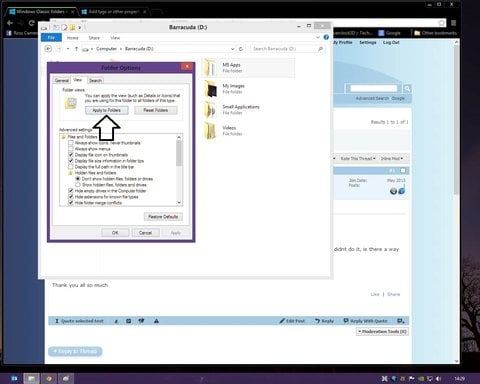Select the Small Applications folder icon
The height and width of the screenshot is (384, 480).
pyautogui.click(x=211, y=110)
